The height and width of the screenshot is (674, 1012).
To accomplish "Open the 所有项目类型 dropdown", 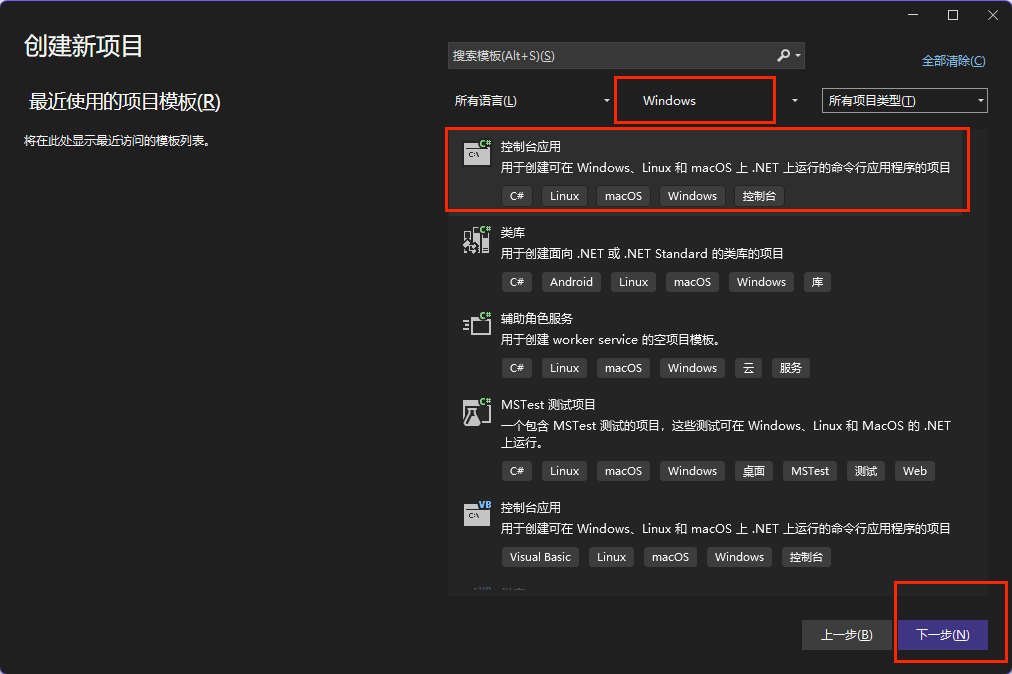I will (x=903, y=100).
